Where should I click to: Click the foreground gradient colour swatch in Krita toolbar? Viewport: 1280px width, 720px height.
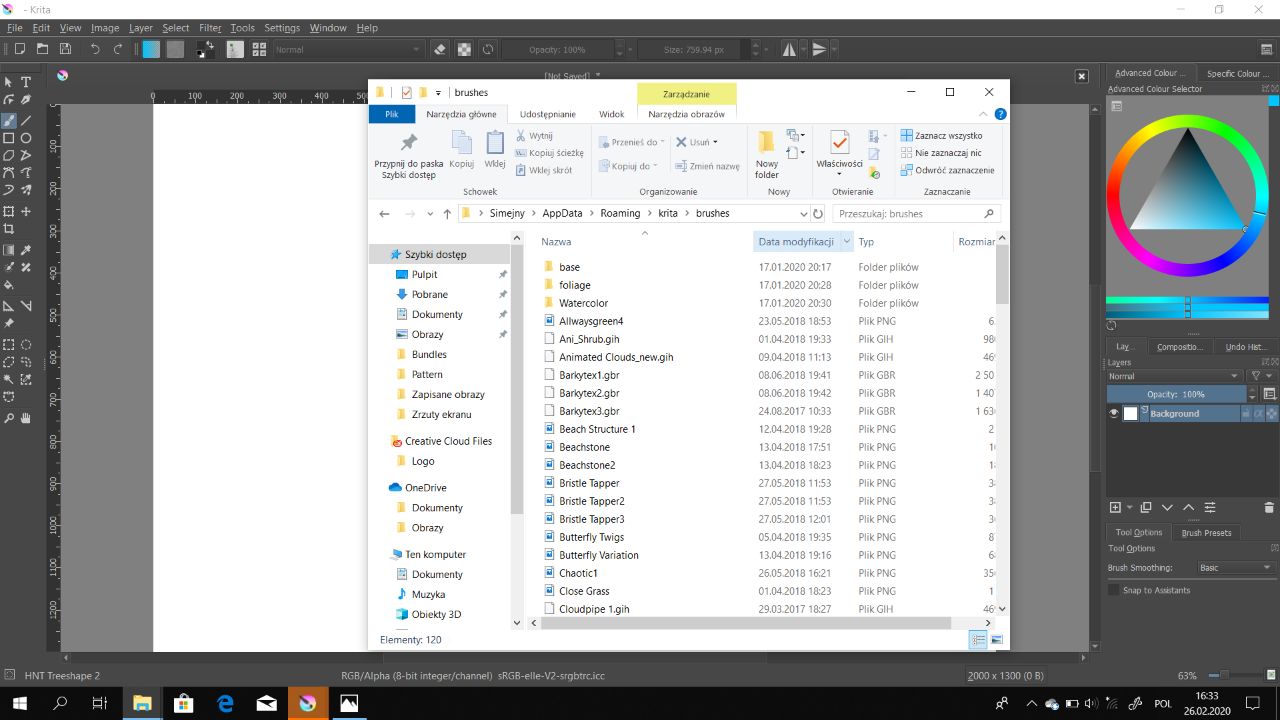pyautogui.click(x=151, y=49)
